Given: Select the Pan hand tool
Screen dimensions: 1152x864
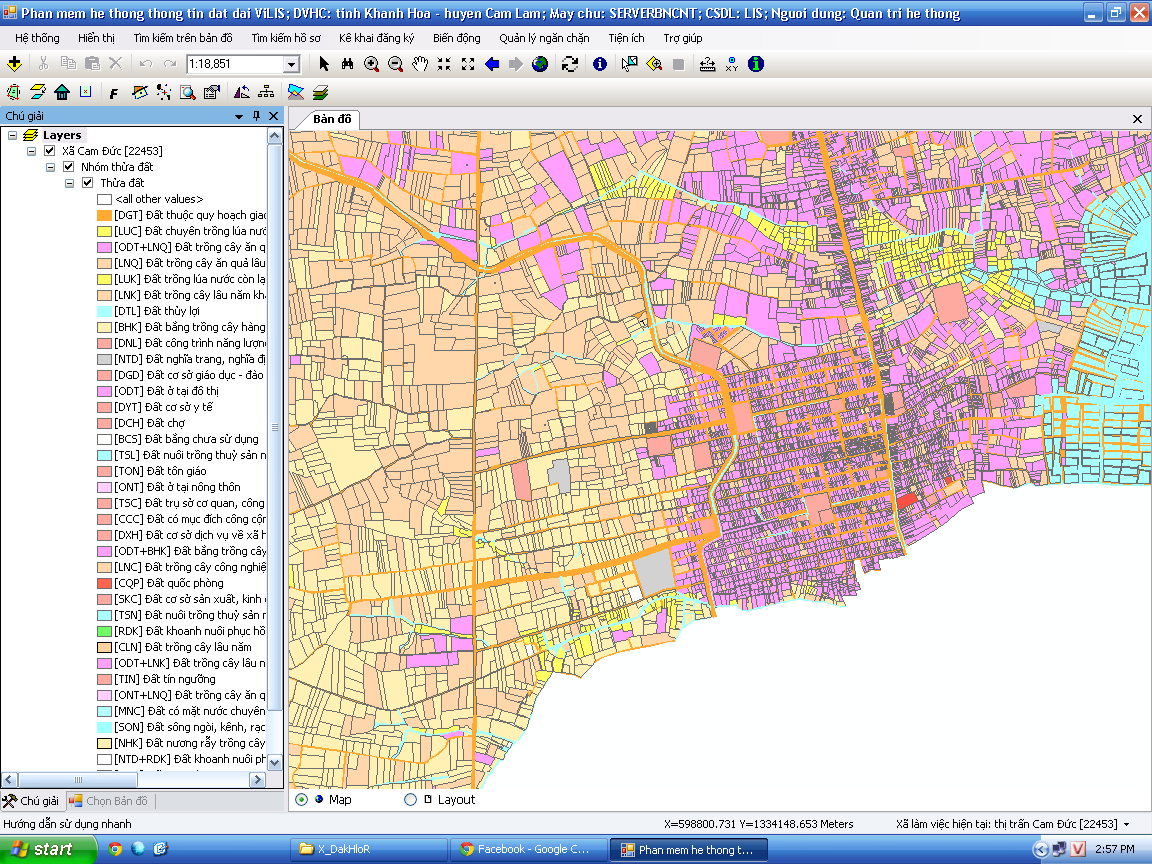Looking at the screenshot, I should [420, 64].
